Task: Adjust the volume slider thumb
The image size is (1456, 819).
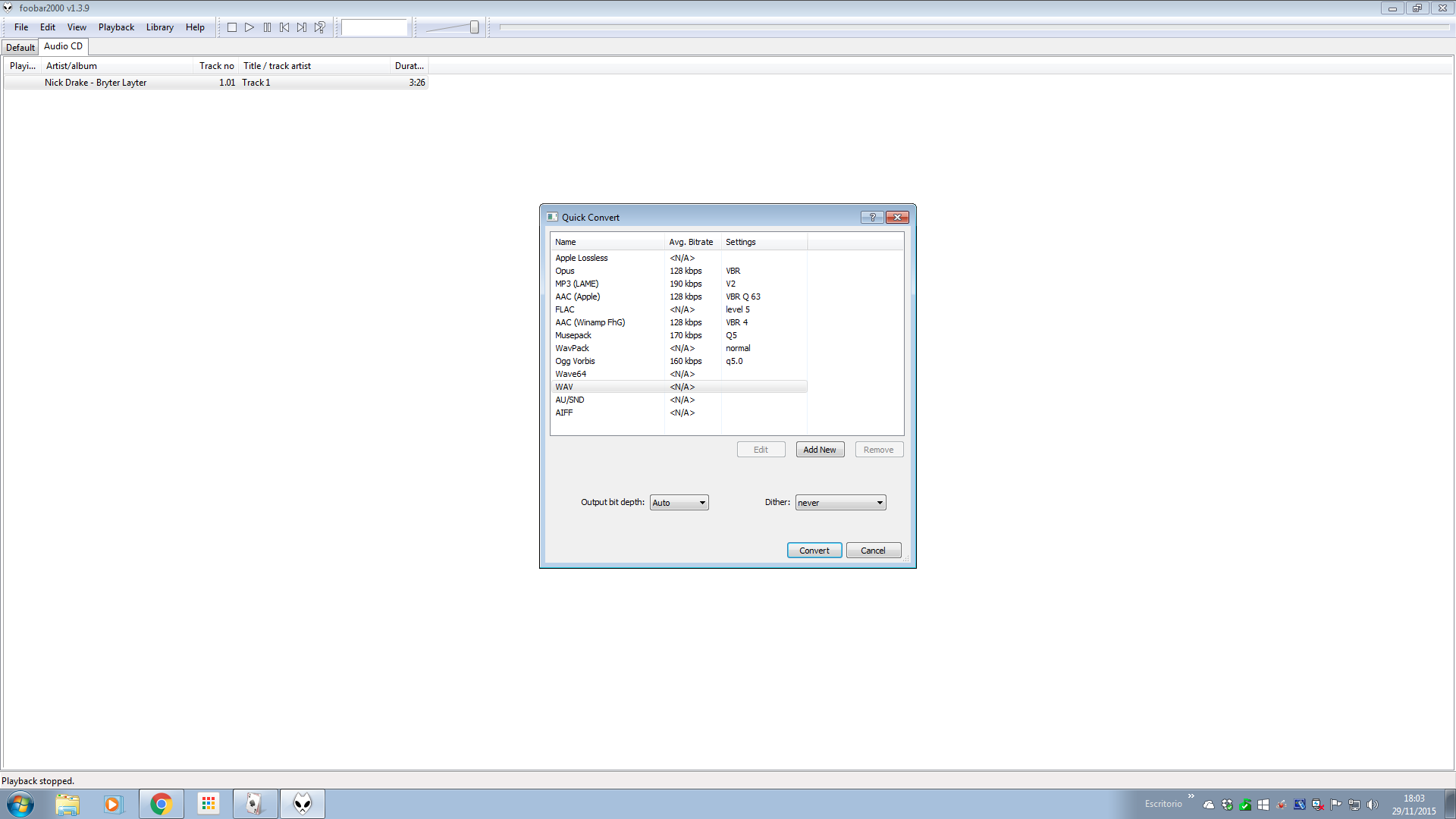Action: (474, 27)
